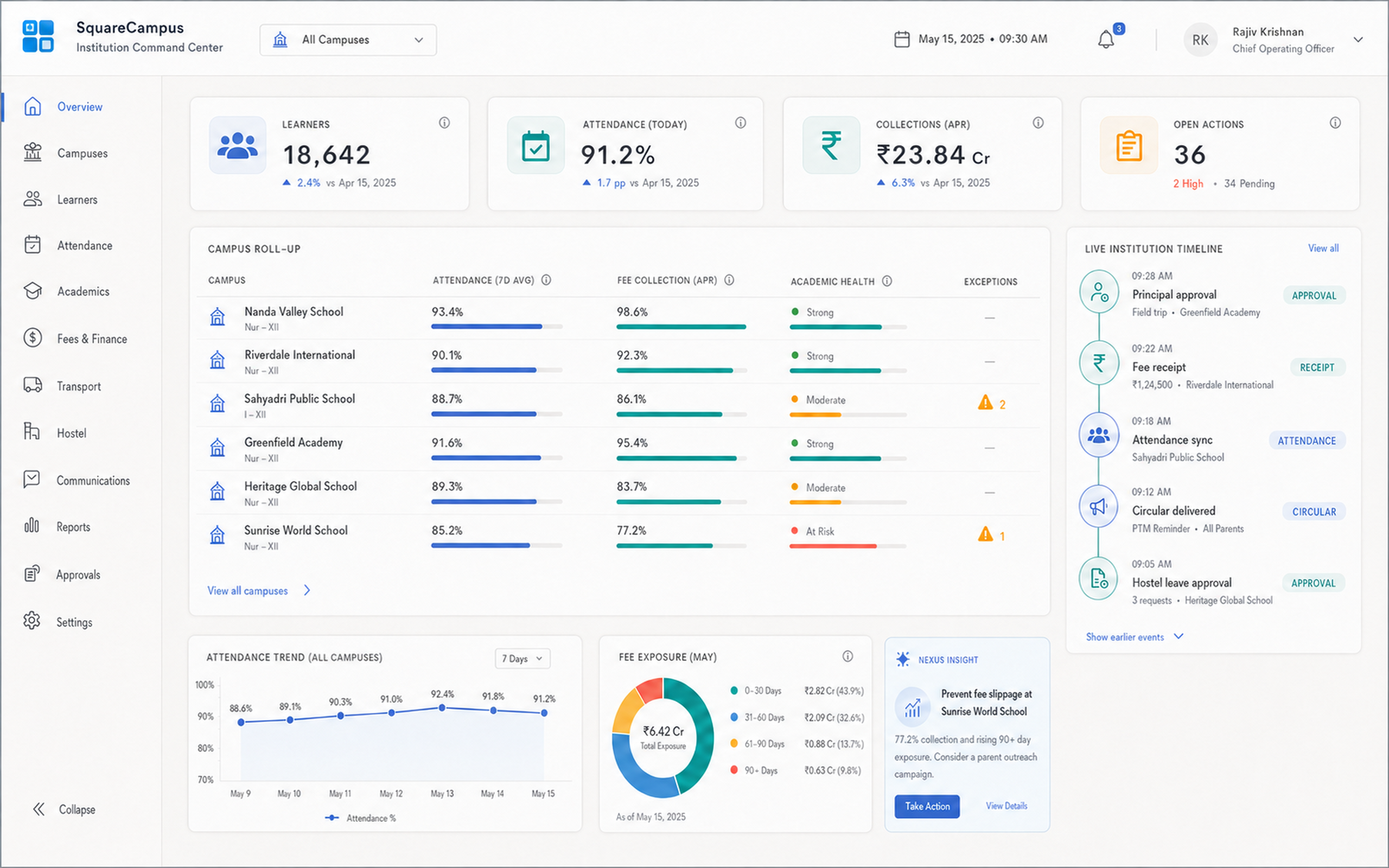Click the SquareCampus logo icon
1389x868 pixels.
(x=38, y=36)
